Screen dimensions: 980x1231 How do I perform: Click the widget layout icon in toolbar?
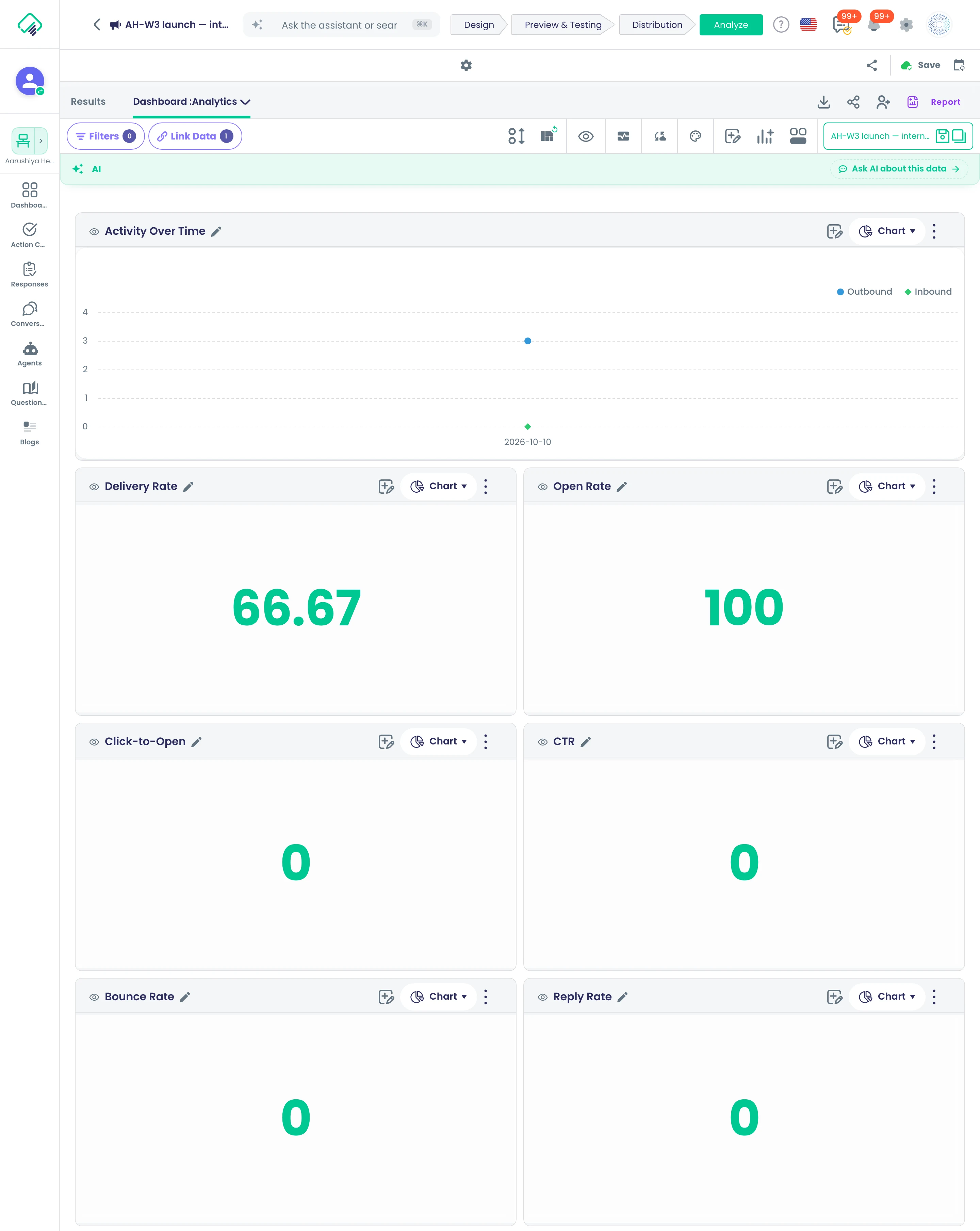(x=798, y=136)
